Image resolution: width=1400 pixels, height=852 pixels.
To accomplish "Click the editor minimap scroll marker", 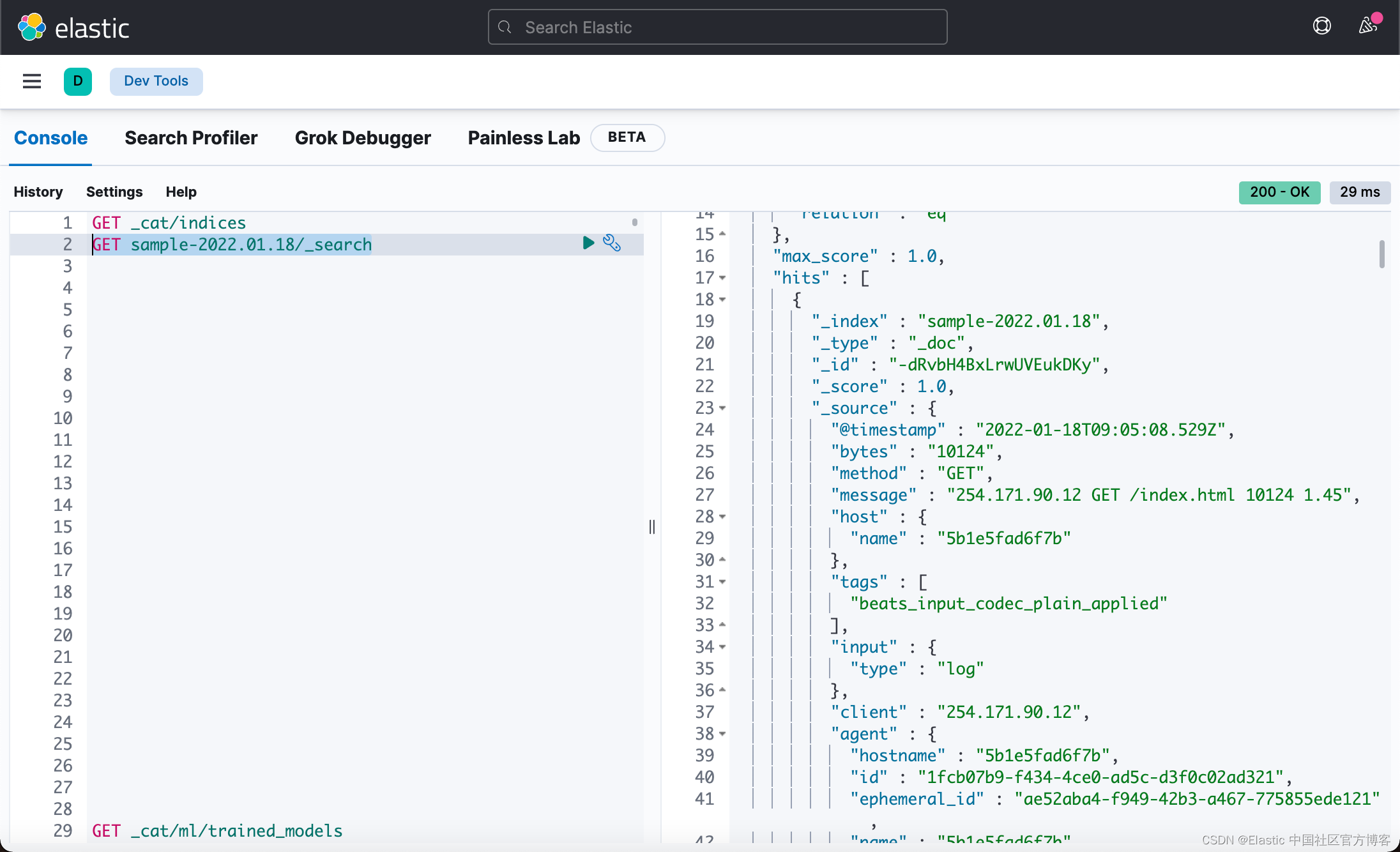I will click(635, 222).
